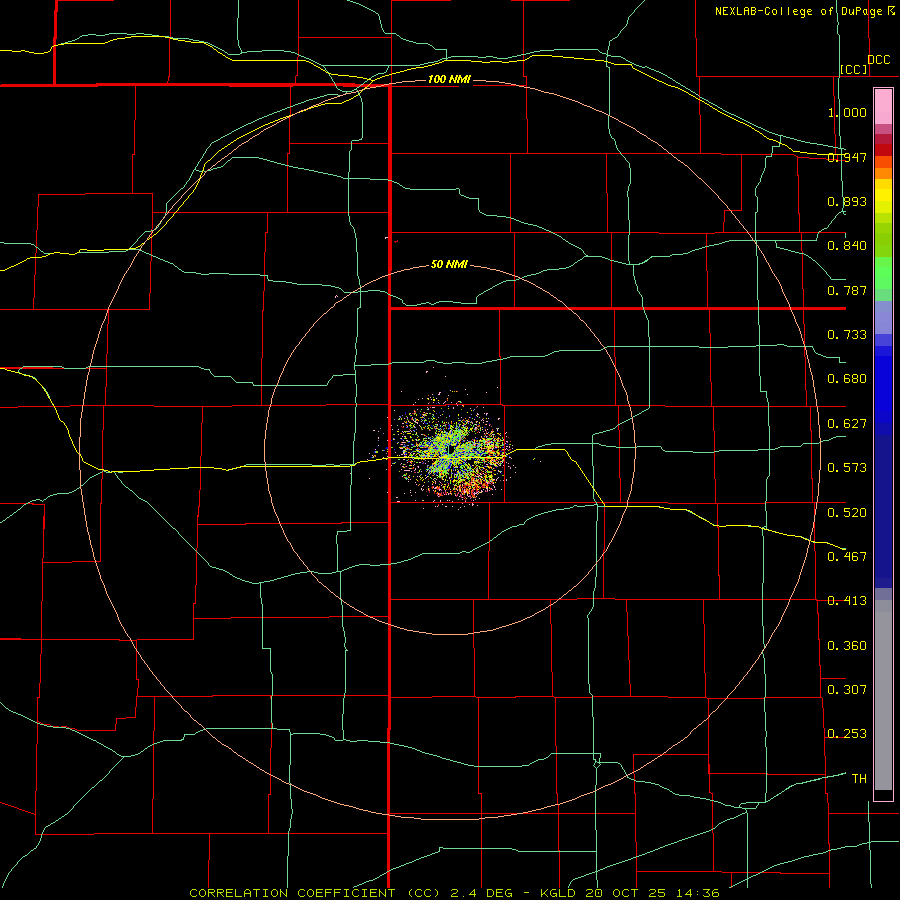Screen dimensions: 900x900
Task: Select the 0.840 value on the color scale
Action: pos(847,246)
